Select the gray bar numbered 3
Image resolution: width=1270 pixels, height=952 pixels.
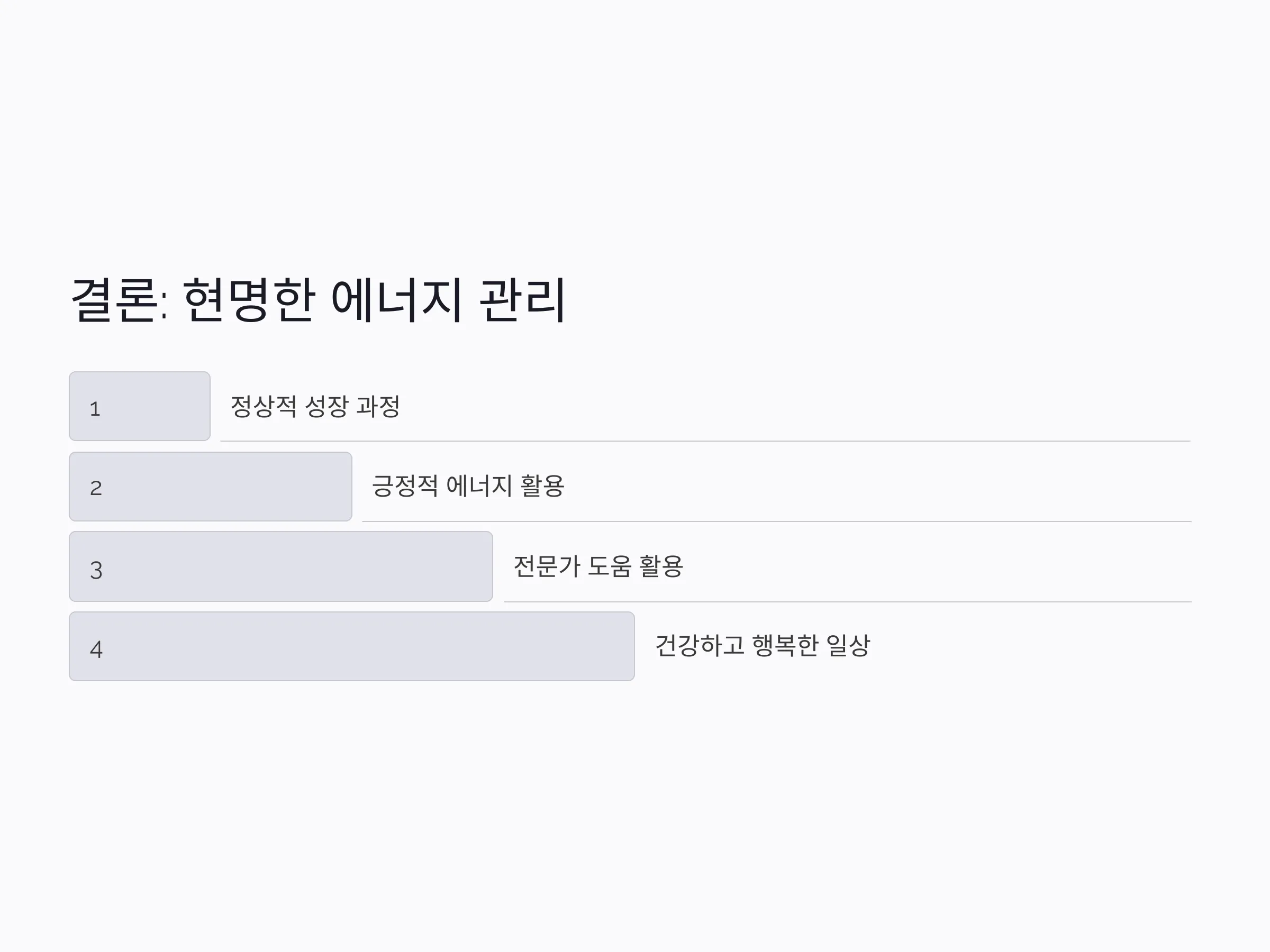click(x=282, y=566)
